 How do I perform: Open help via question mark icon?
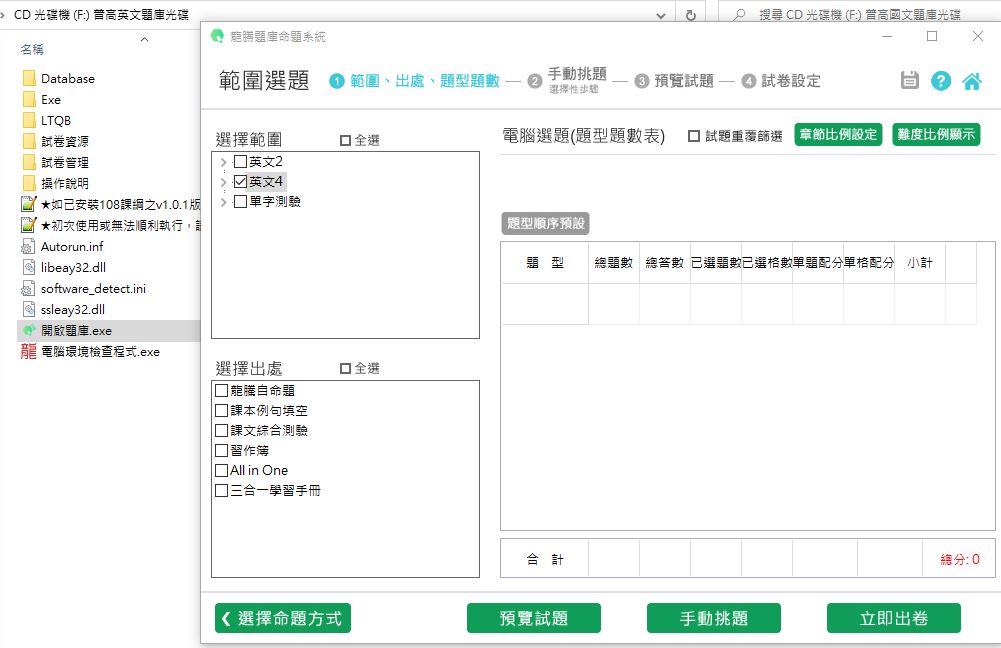(x=940, y=81)
